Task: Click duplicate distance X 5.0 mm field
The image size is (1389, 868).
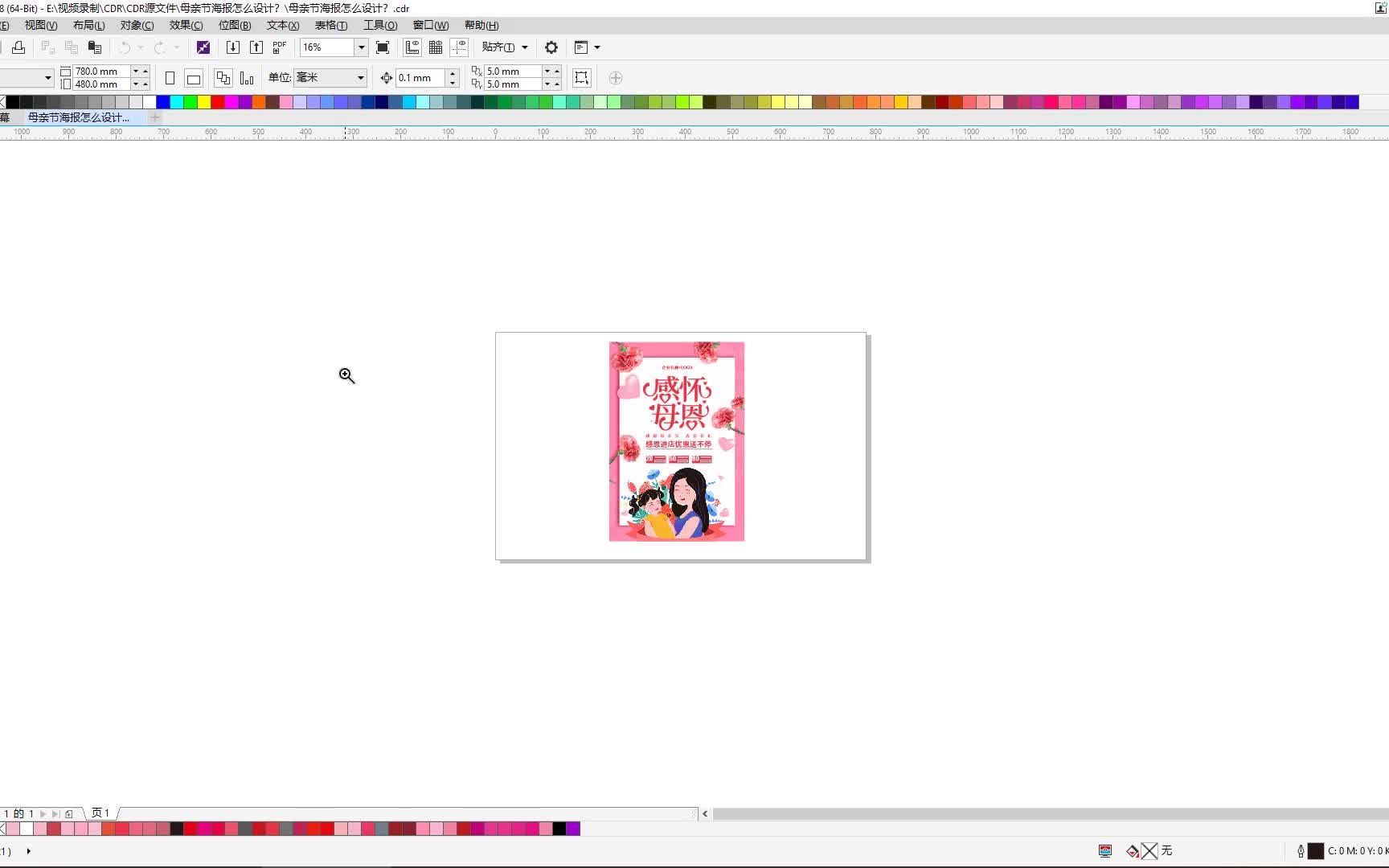Action: [x=513, y=71]
